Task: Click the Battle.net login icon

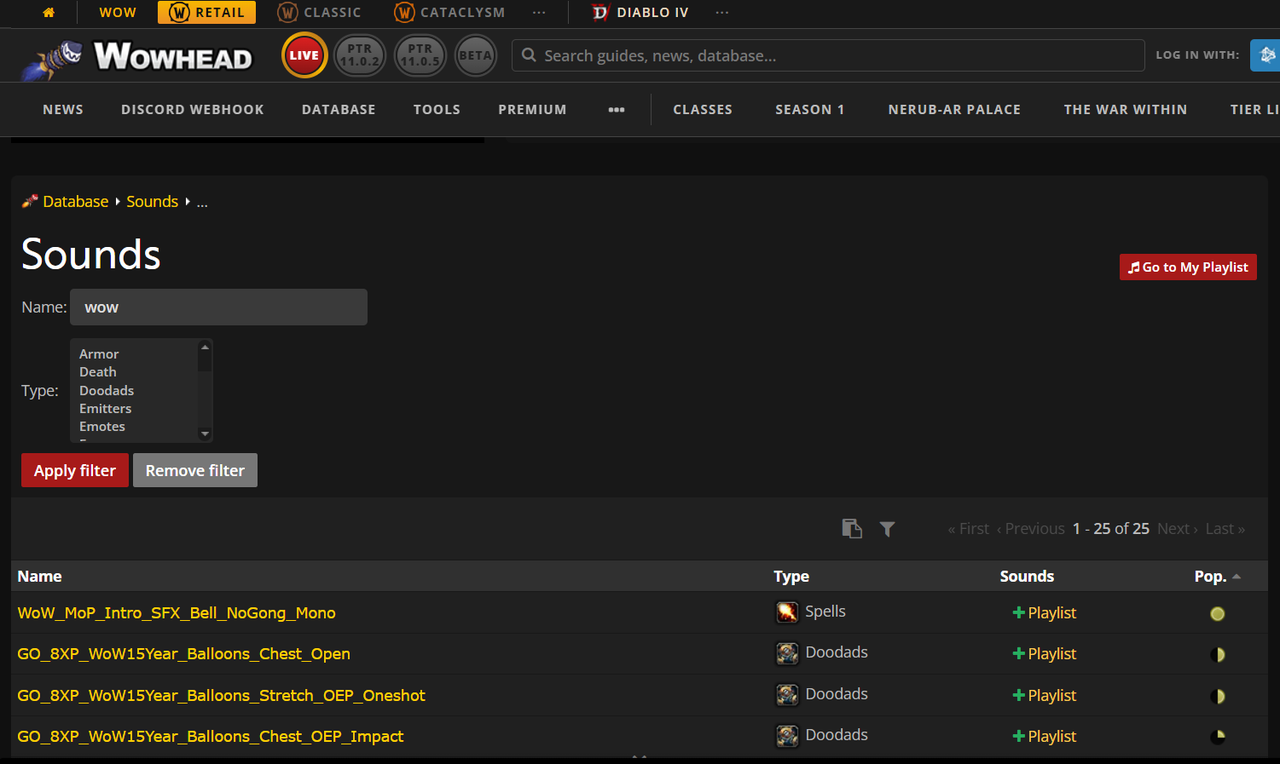Action: point(1266,55)
